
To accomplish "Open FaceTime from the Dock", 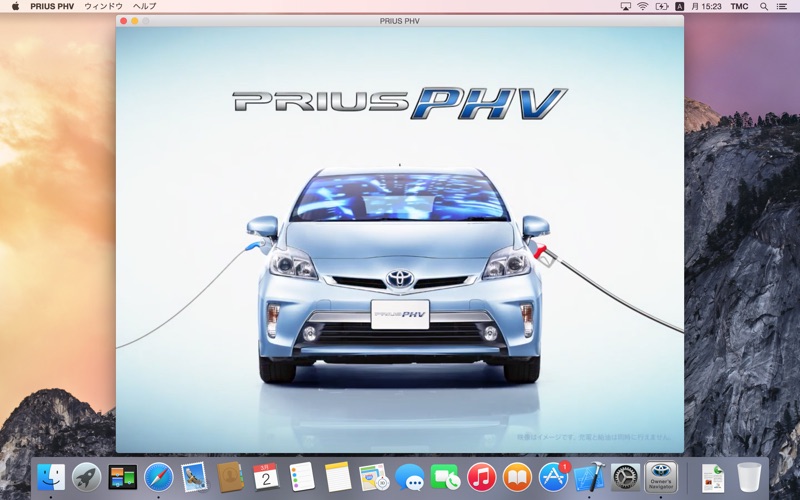I will pyautogui.click(x=445, y=478).
